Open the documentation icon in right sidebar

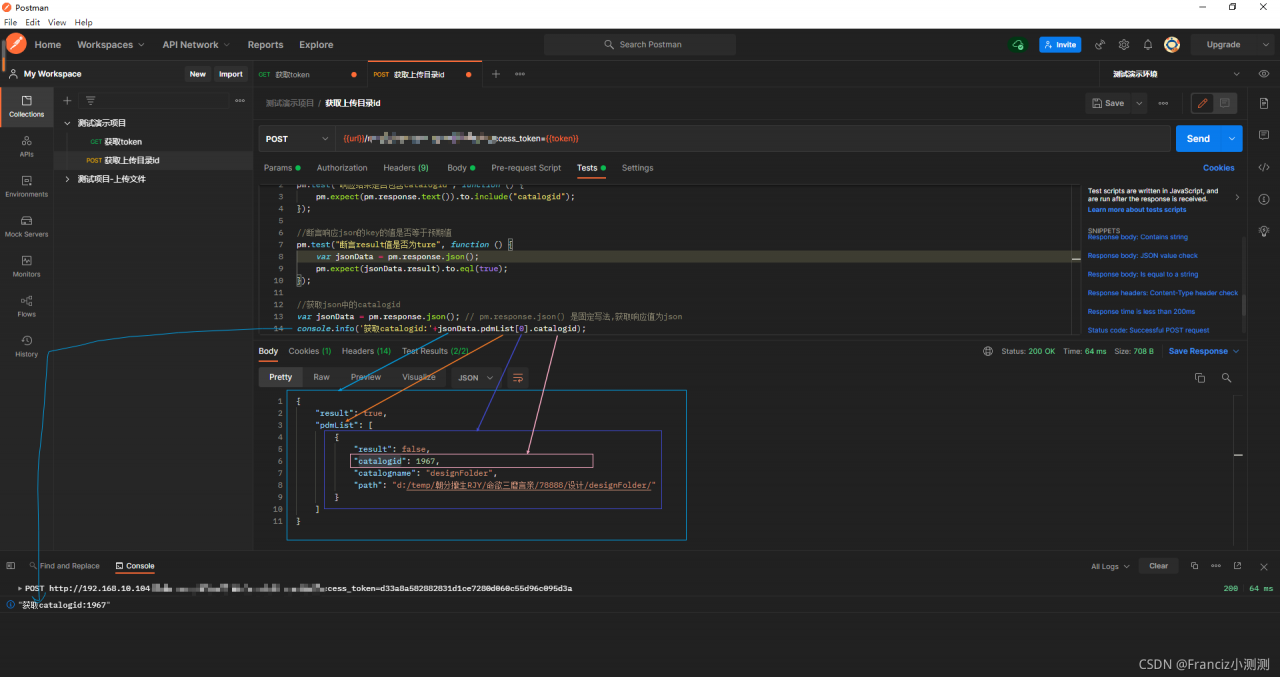click(x=1264, y=103)
